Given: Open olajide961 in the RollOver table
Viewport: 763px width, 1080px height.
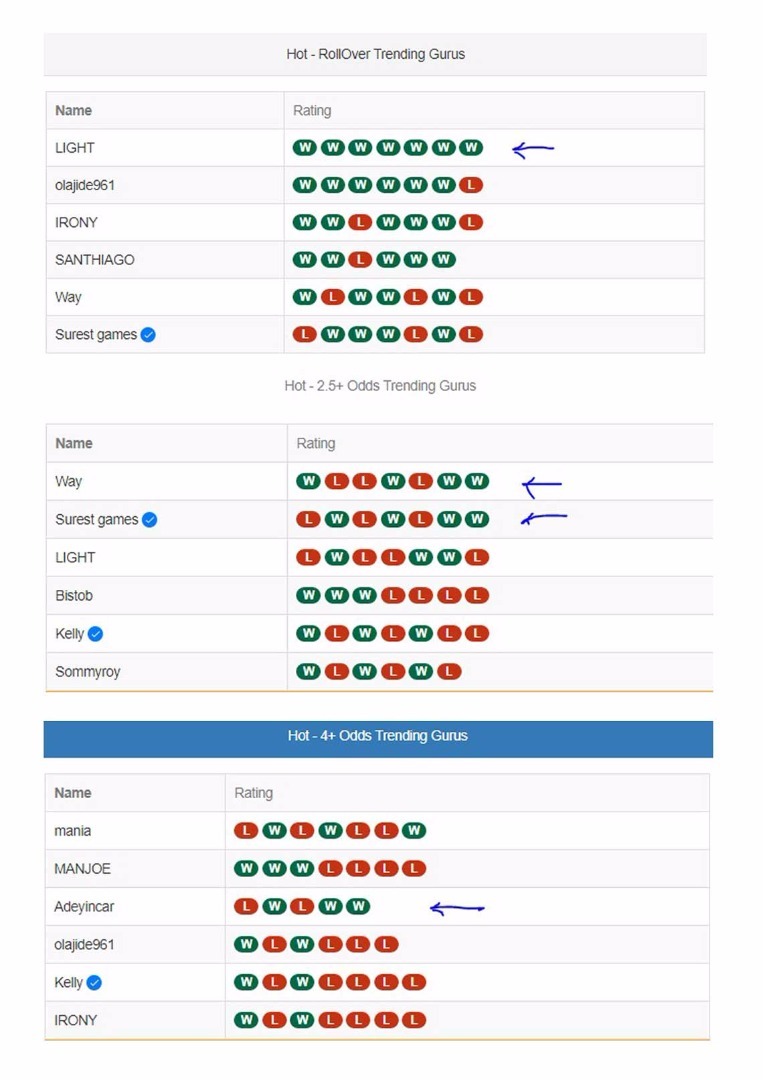Looking at the screenshot, I should coord(85,185).
